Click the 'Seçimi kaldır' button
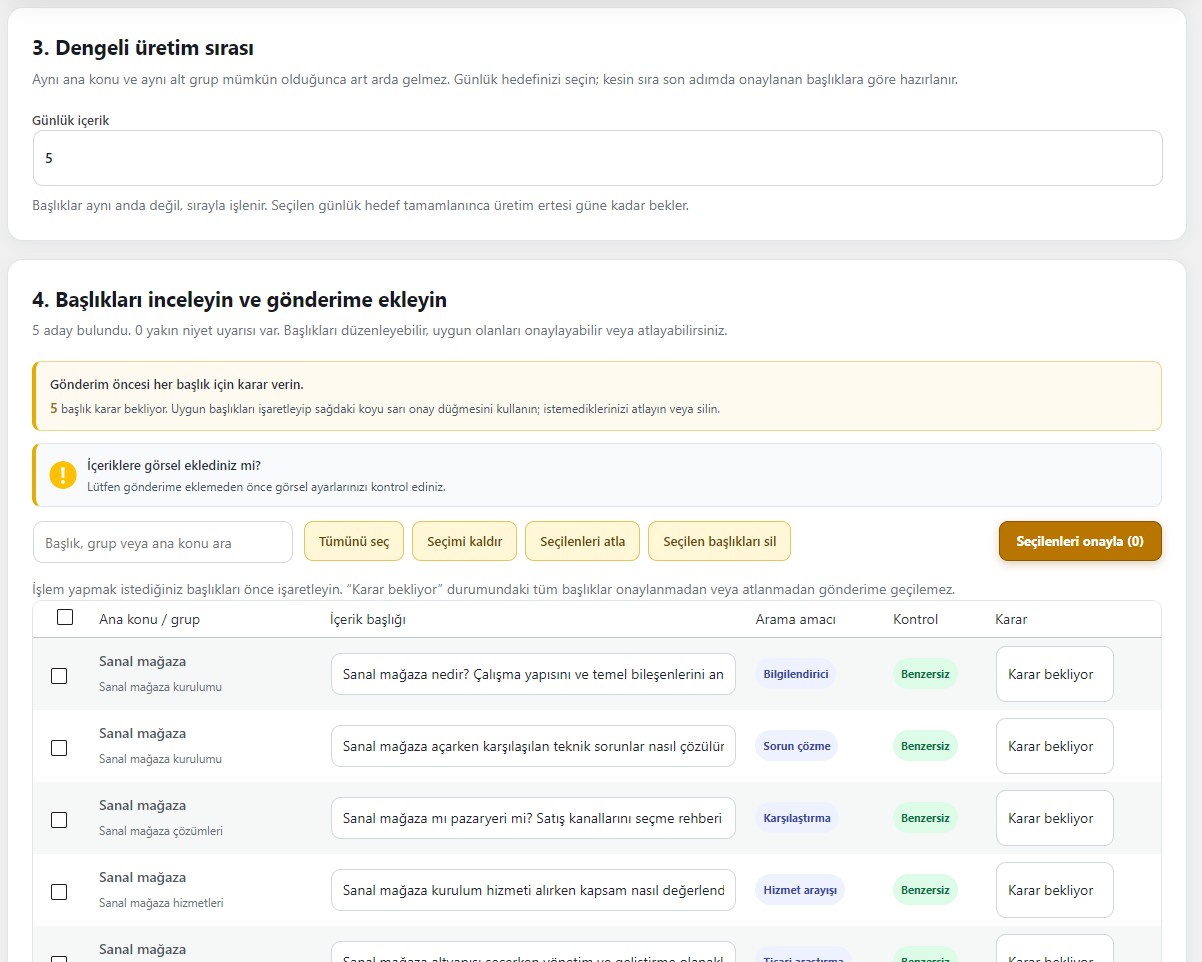1202x962 pixels. (464, 542)
